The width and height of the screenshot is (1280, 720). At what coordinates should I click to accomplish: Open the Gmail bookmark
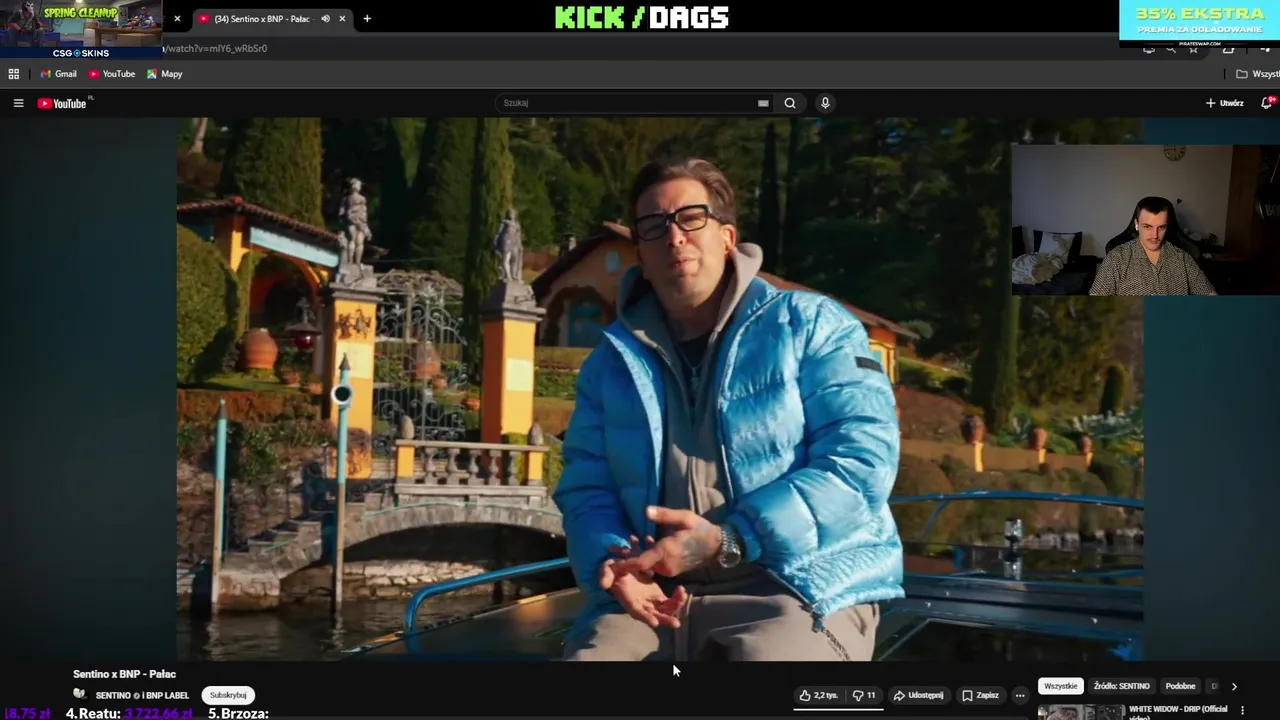point(58,74)
